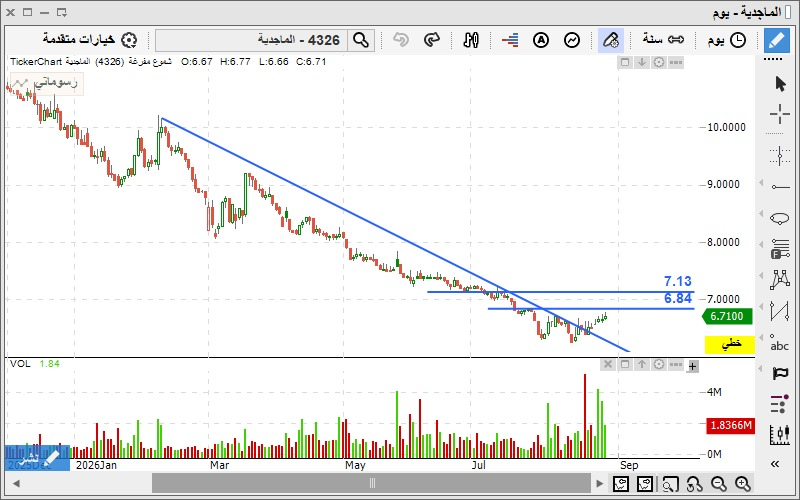Click the 6.84 horizontal line label
The image size is (800, 500).
tap(678, 298)
